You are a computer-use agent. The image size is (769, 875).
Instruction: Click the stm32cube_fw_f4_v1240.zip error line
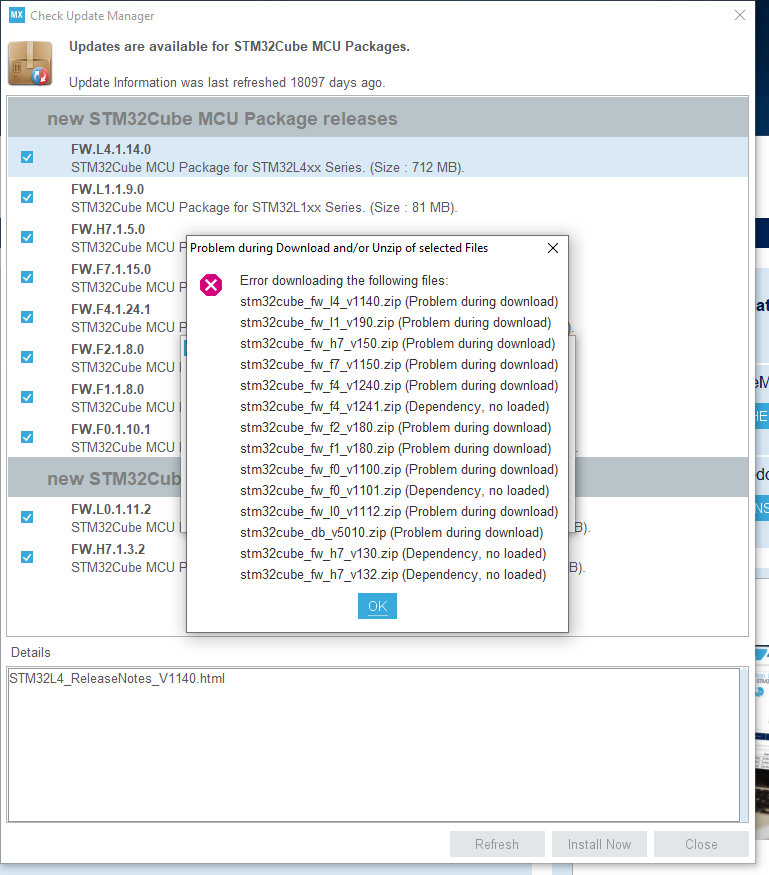[x=399, y=386]
